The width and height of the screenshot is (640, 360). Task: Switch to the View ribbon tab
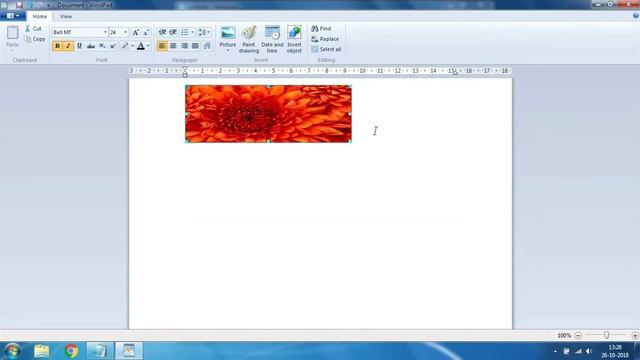coord(66,17)
